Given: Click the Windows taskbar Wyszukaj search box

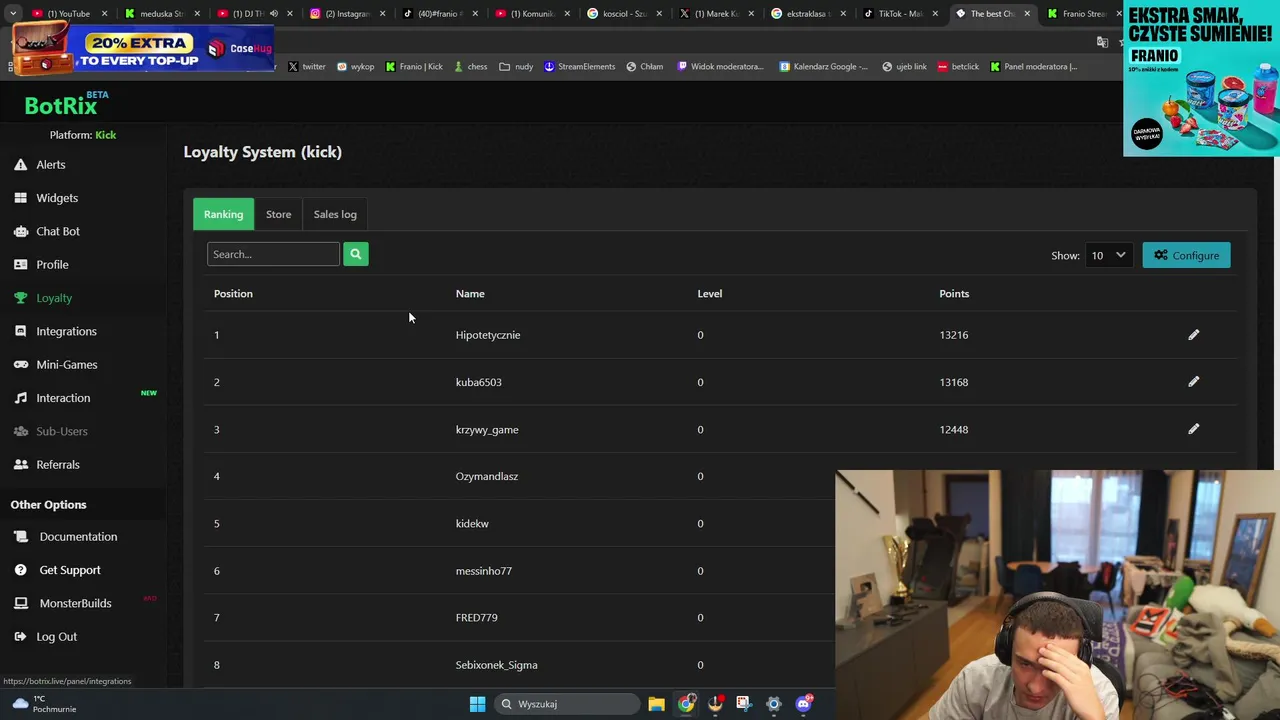Looking at the screenshot, I should (568, 704).
